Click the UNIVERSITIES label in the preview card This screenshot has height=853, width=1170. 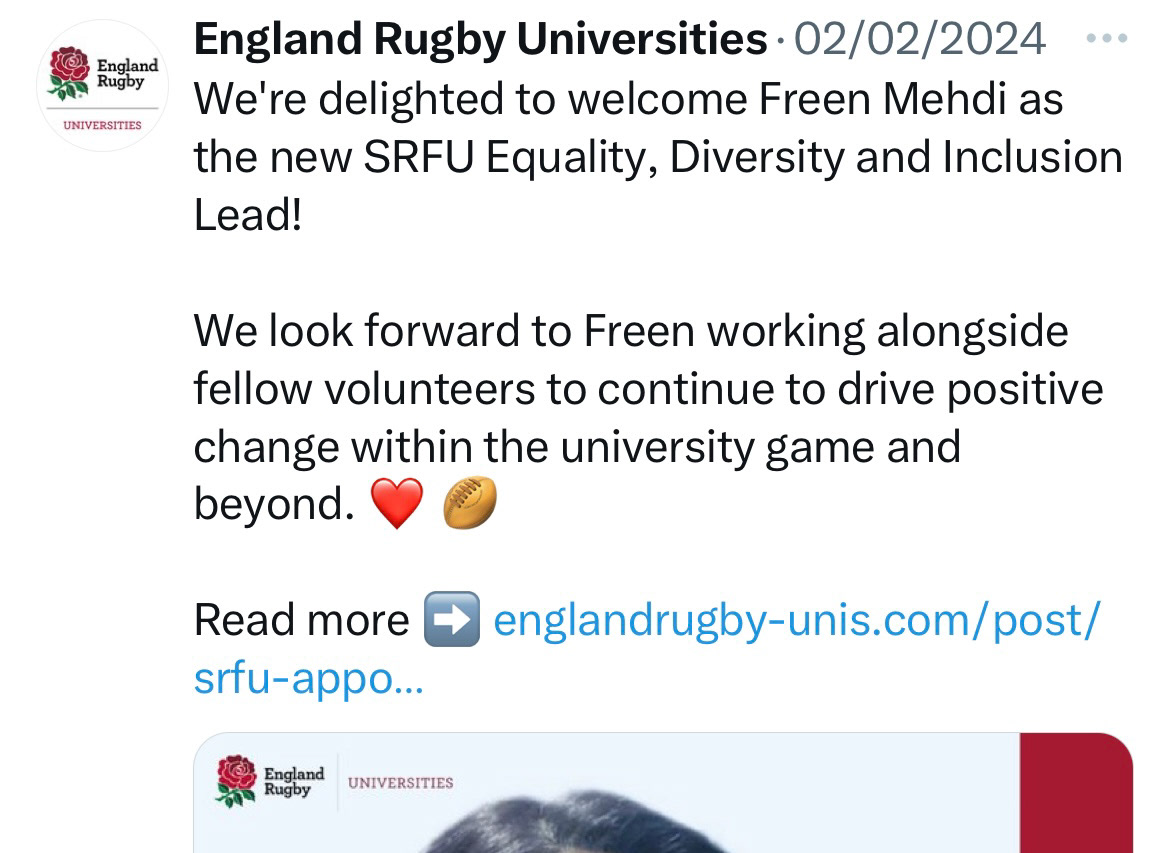click(400, 783)
